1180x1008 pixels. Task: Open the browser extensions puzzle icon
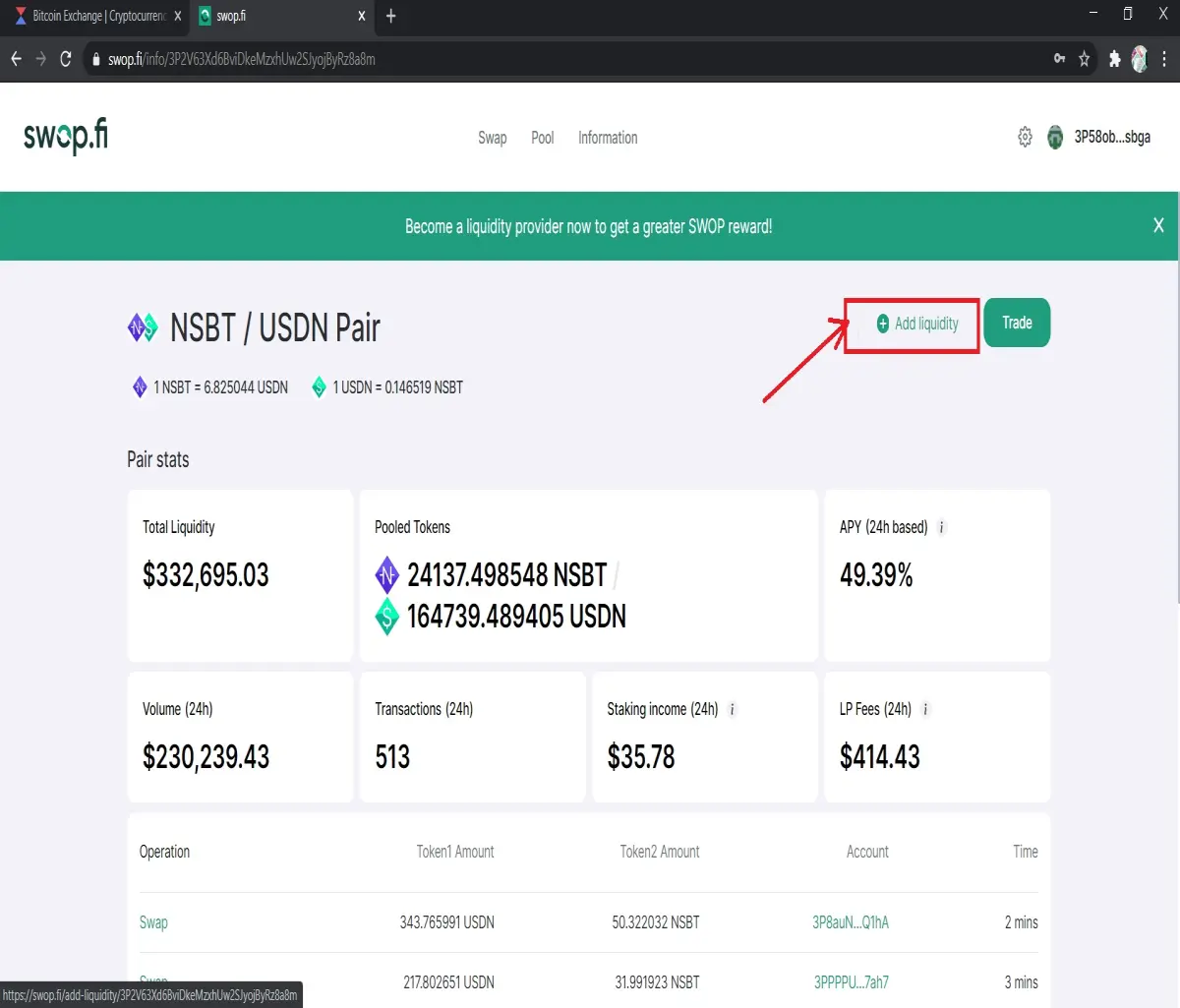click(1114, 59)
